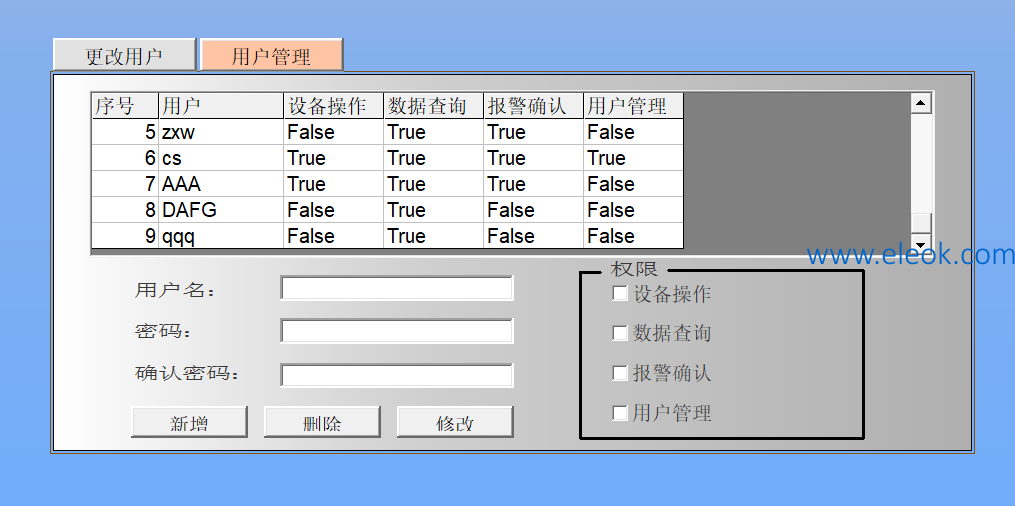Check the 报警确认 permission checkbox
1015x506 pixels.
[x=619, y=373]
